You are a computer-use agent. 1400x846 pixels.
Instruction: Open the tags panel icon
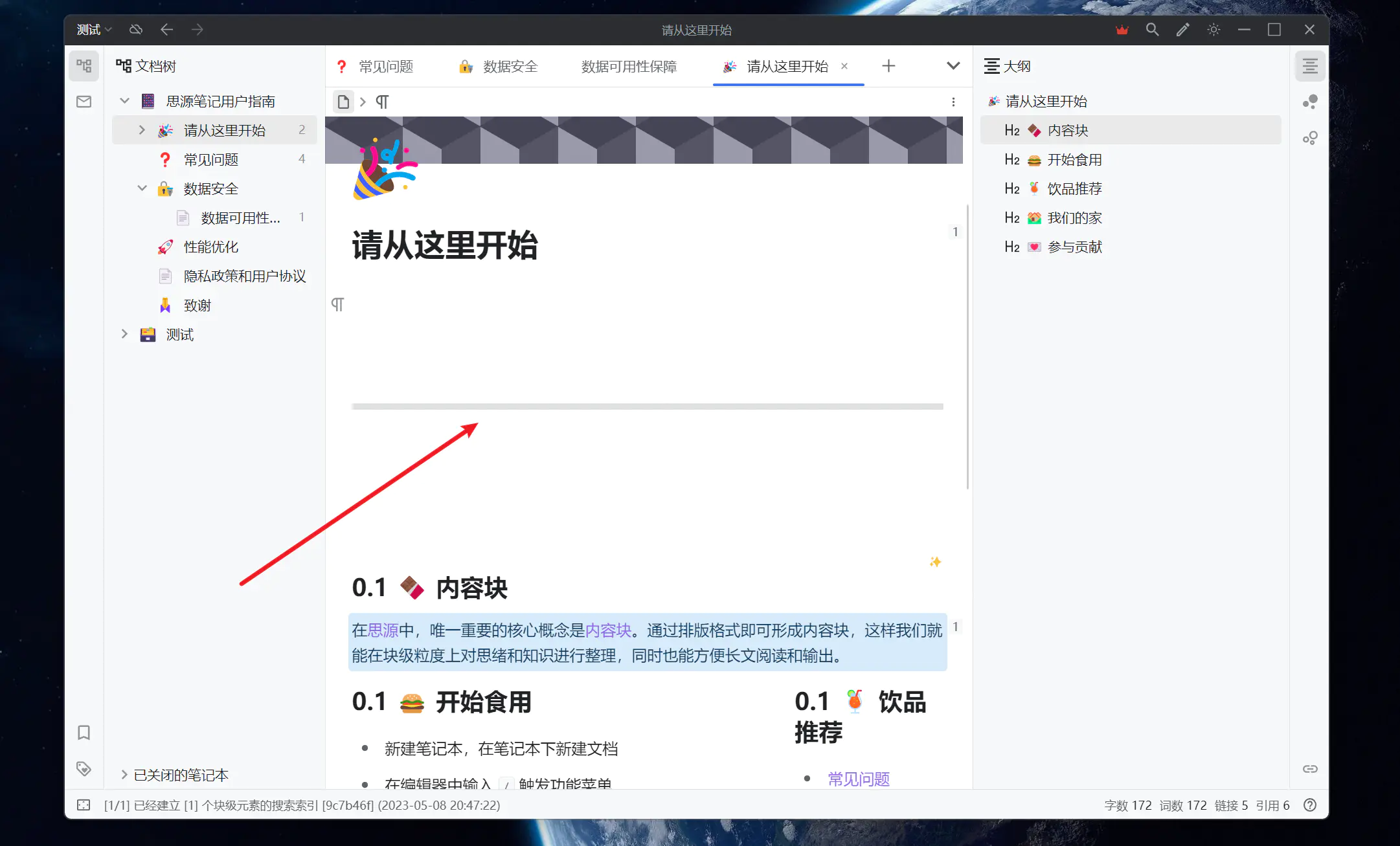coord(84,768)
